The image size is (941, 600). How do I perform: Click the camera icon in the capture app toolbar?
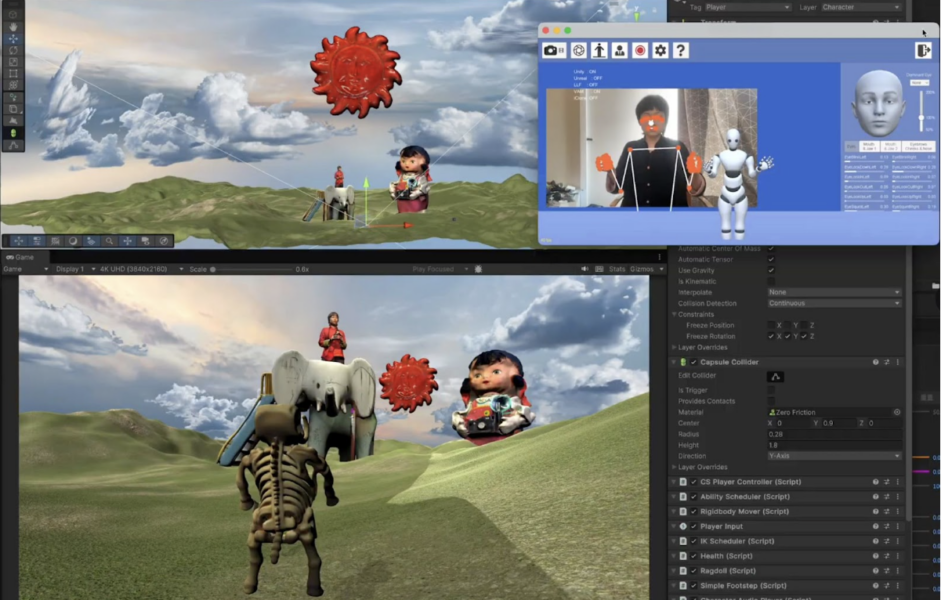click(x=554, y=50)
